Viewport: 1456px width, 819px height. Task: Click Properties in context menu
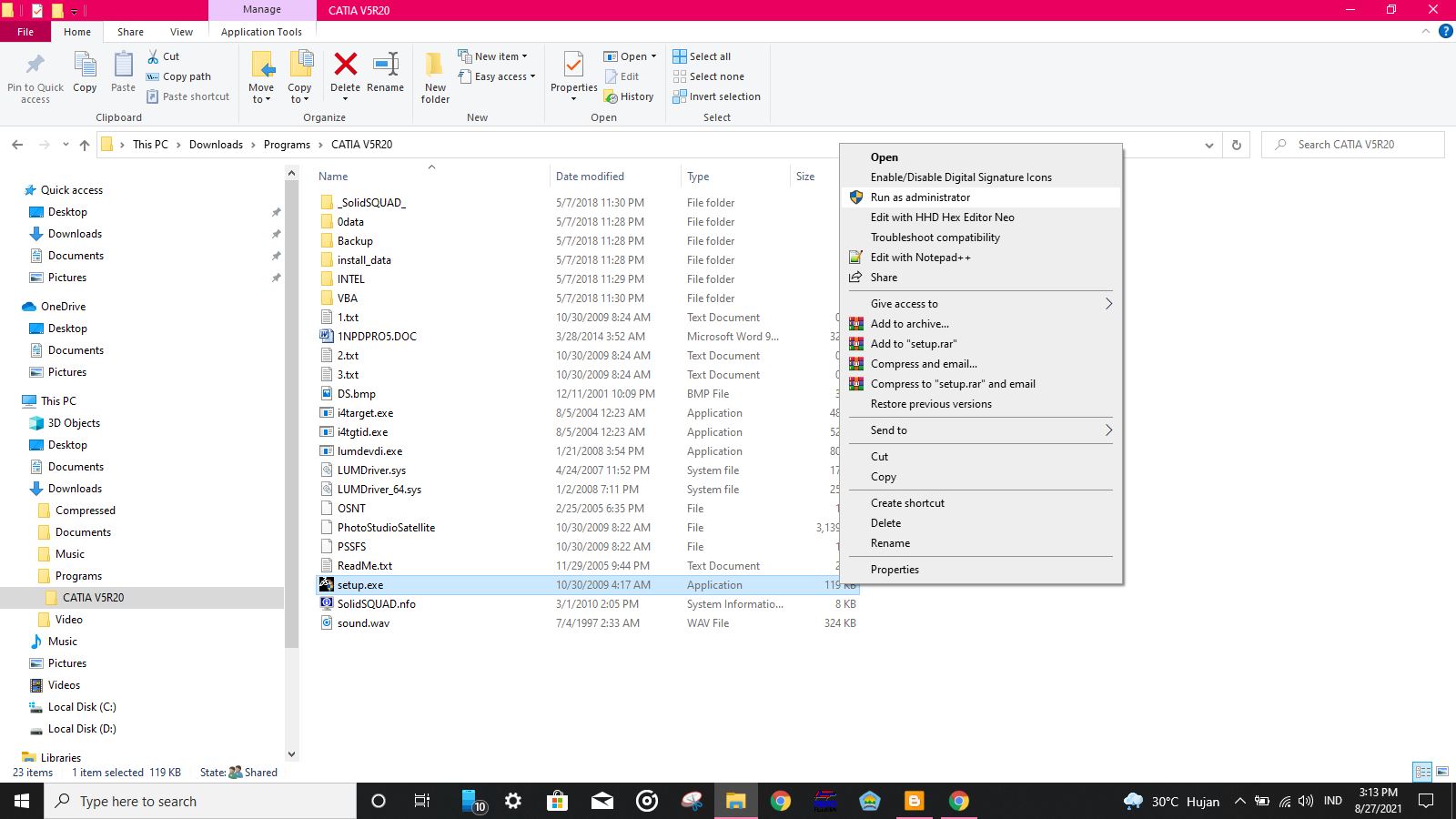tap(981, 570)
